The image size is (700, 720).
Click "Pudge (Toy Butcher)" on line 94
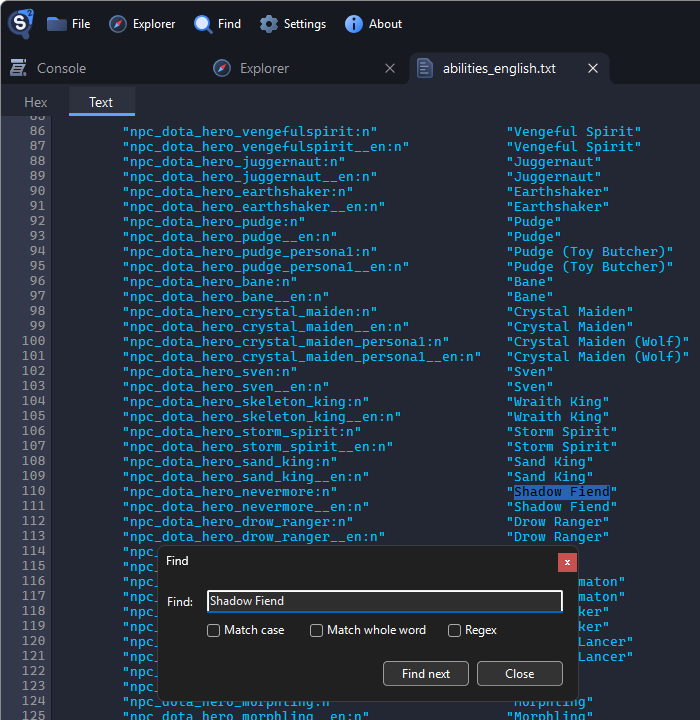tap(590, 252)
